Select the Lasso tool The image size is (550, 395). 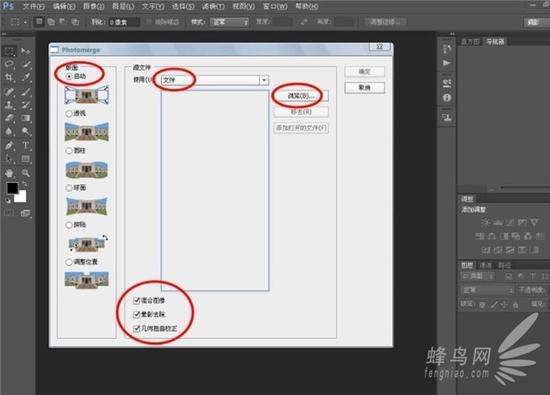click(x=9, y=64)
